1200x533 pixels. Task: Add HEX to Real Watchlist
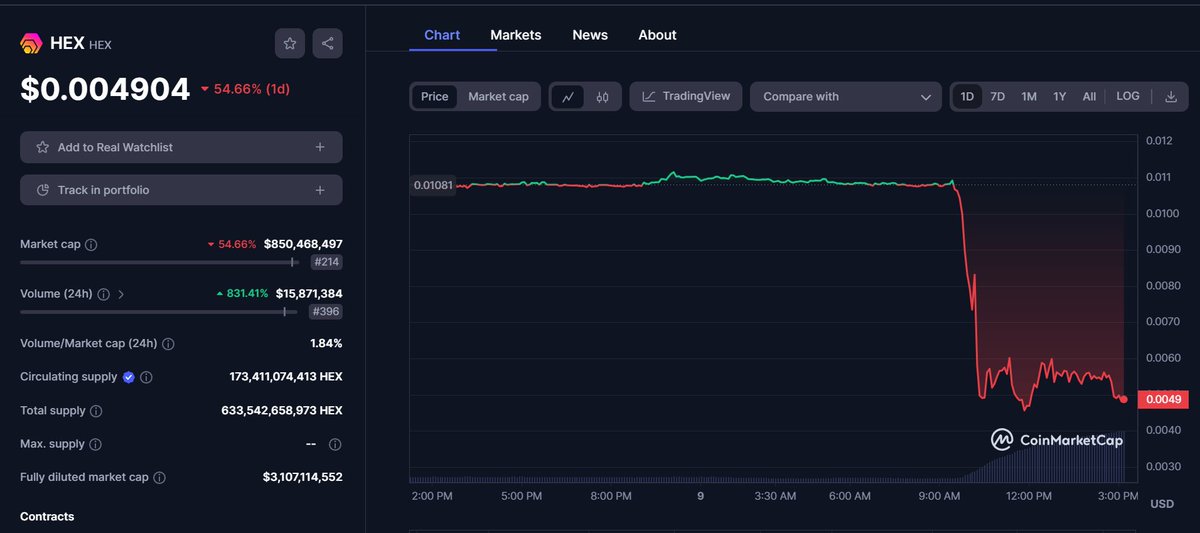click(181, 147)
